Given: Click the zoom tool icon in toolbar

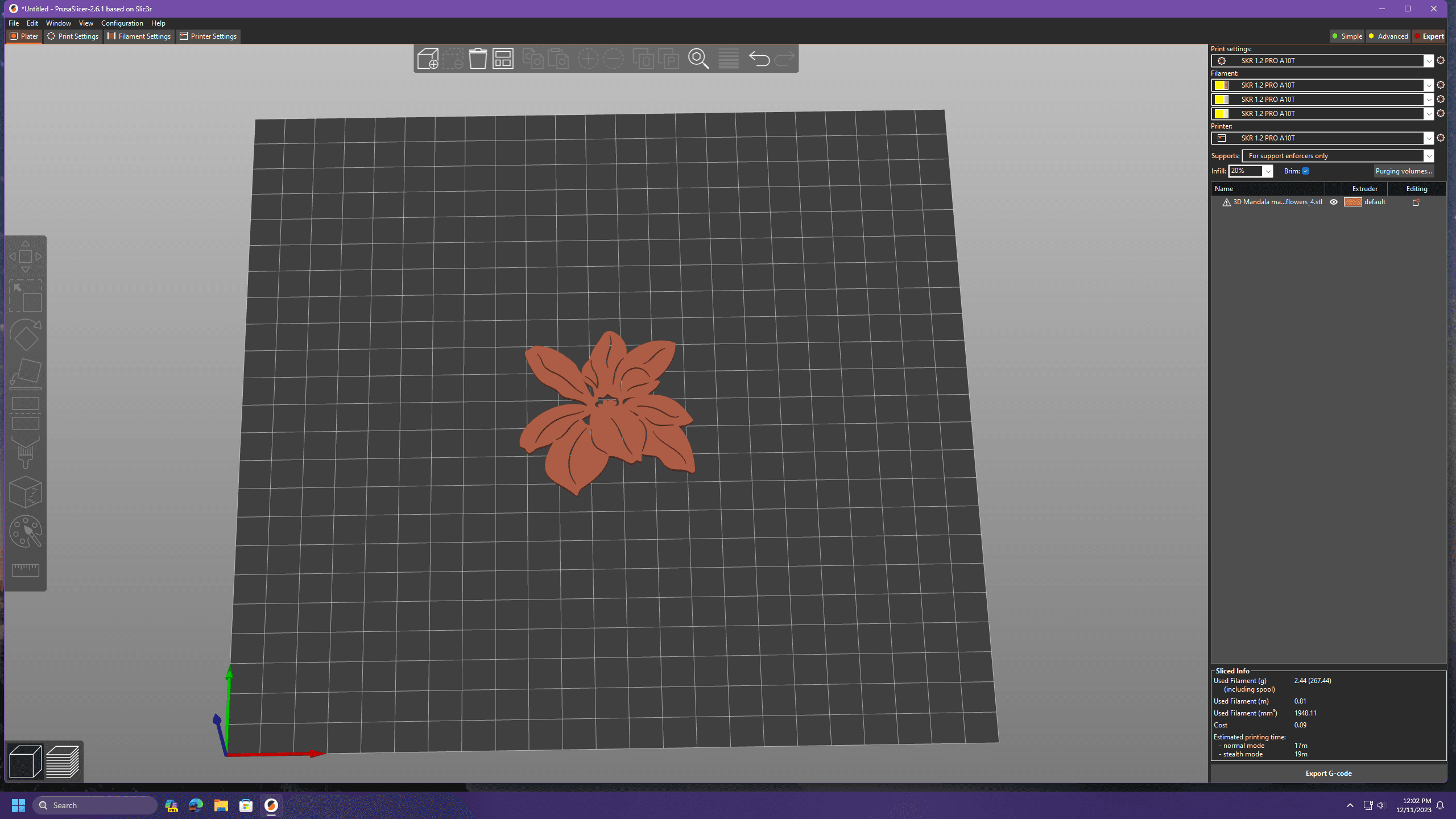Looking at the screenshot, I should tap(699, 59).
